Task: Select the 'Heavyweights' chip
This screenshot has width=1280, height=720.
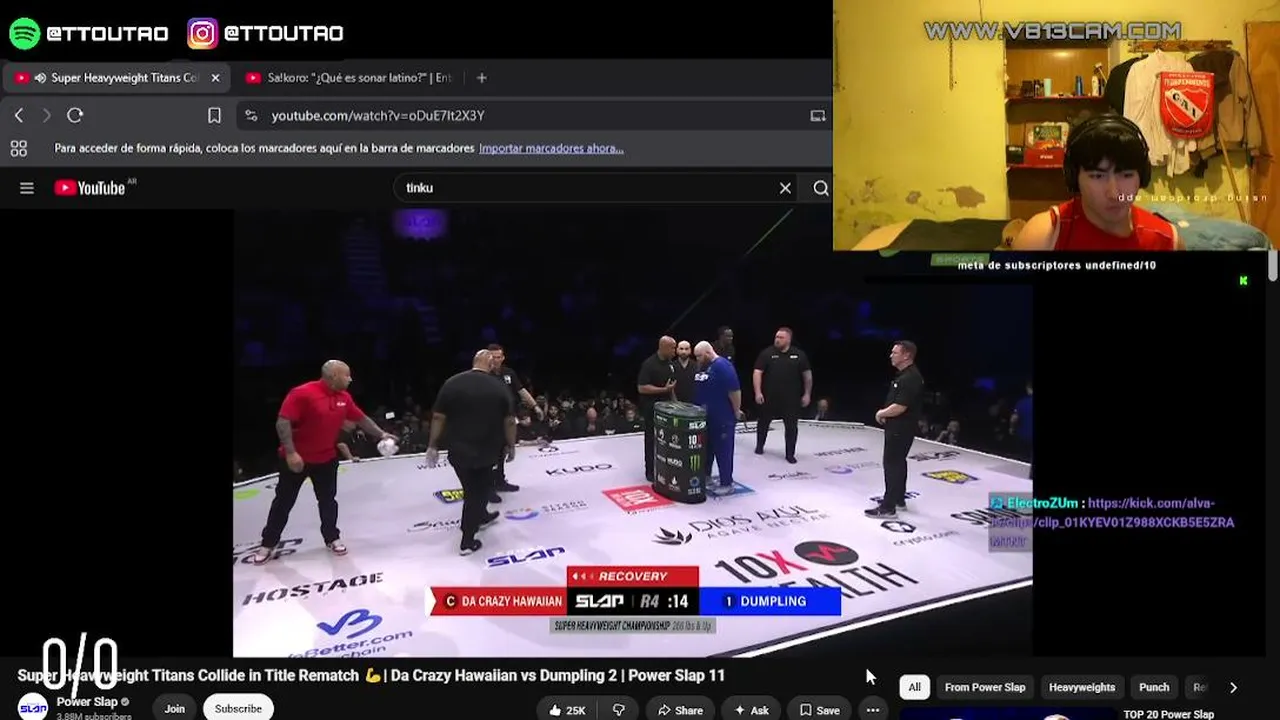Action: 1082,687
